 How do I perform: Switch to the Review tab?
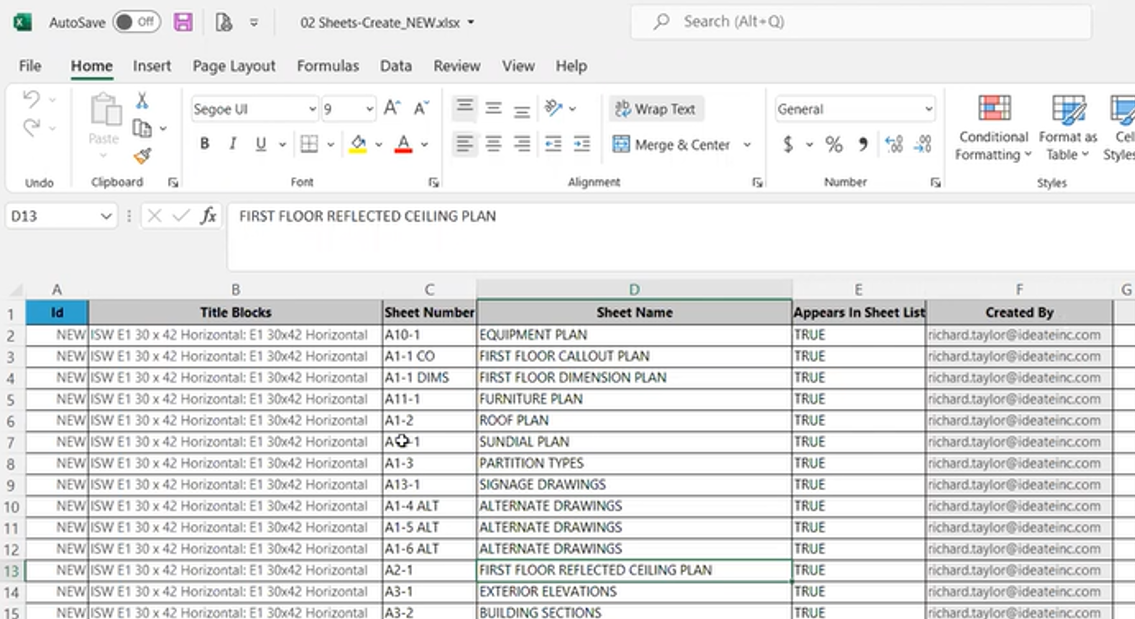click(x=457, y=66)
